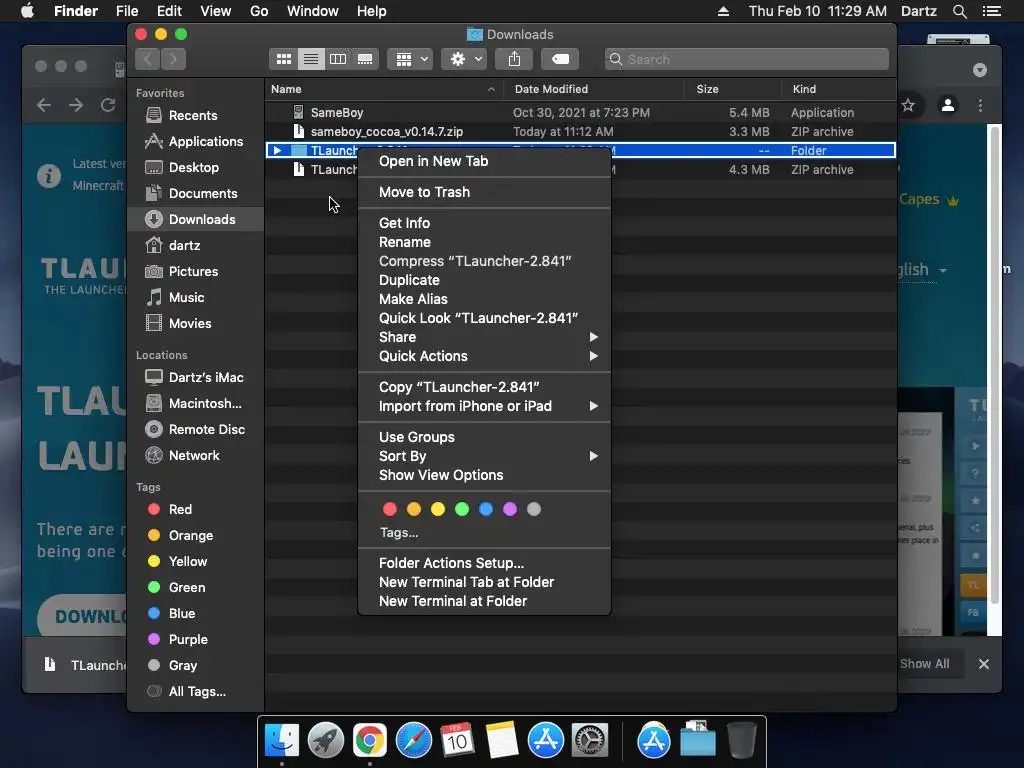
Task: Open Quick Actions submenu
Action: tap(484, 356)
